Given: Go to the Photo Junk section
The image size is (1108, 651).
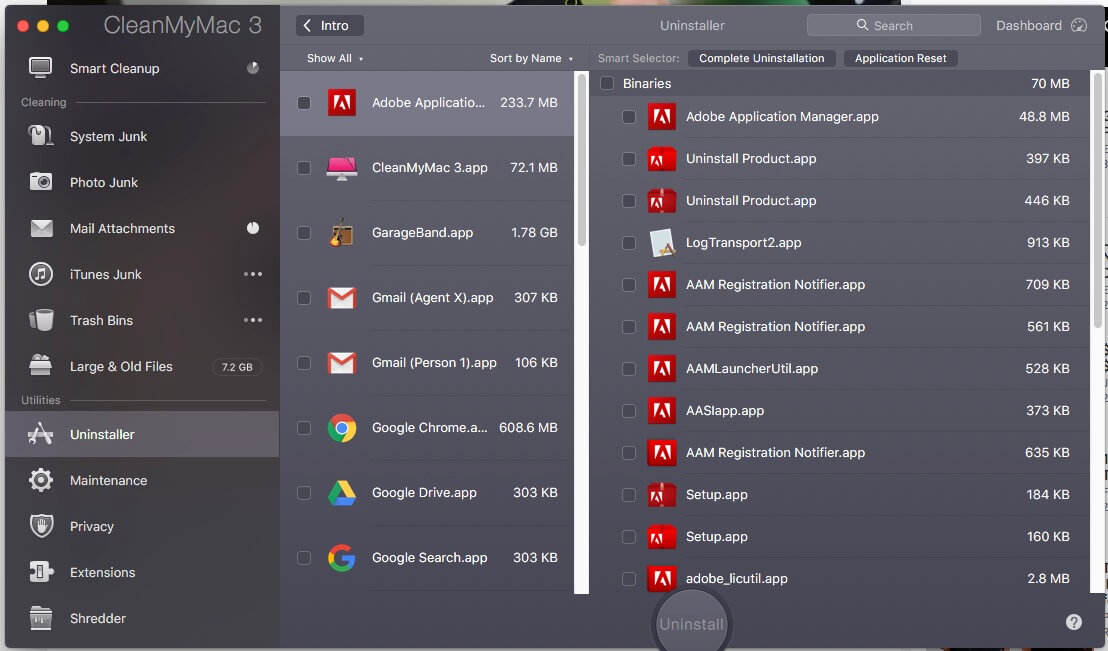Looking at the screenshot, I should (141, 182).
